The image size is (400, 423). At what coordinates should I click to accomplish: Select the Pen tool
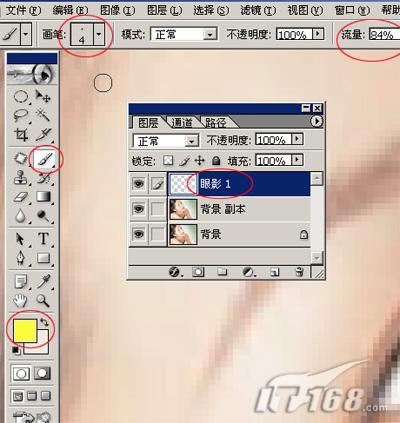[21, 258]
